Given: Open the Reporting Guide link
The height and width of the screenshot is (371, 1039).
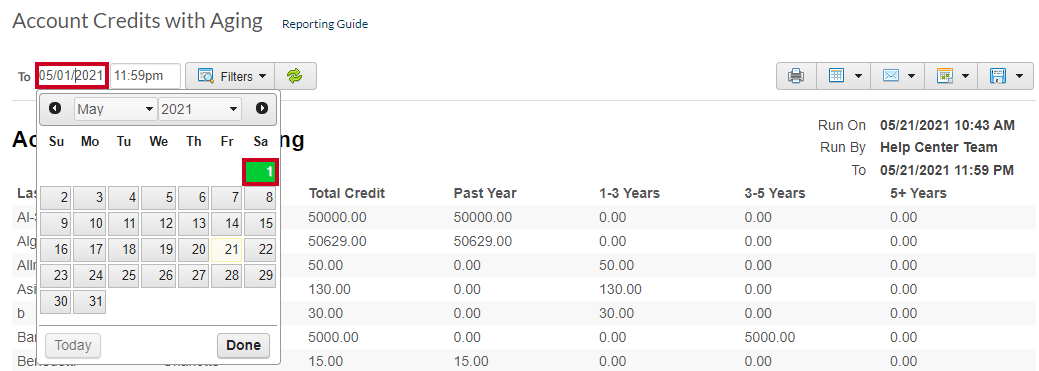Looking at the screenshot, I should pos(325,25).
